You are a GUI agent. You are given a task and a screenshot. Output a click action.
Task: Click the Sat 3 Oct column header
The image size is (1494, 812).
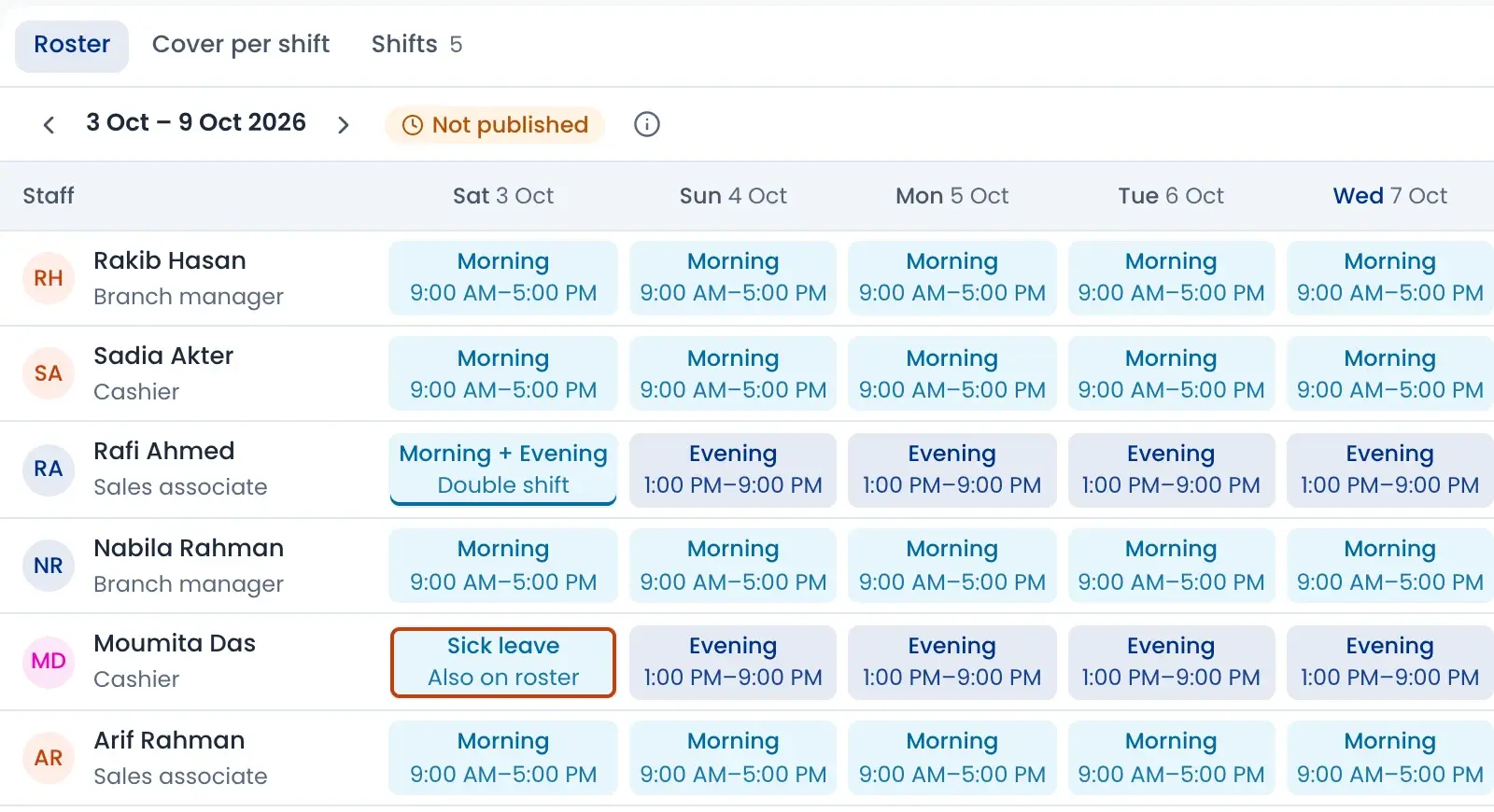pos(503,196)
